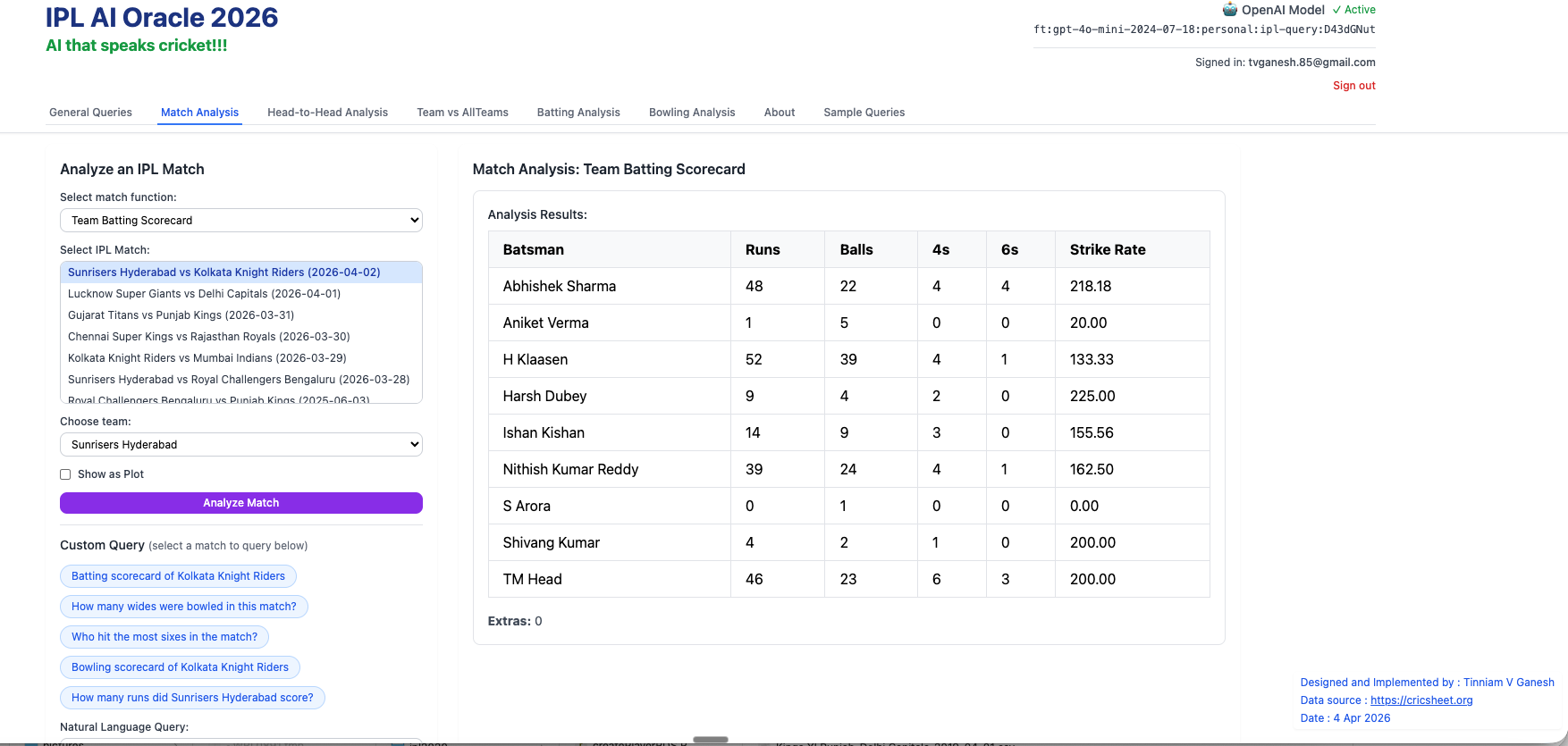The width and height of the screenshot is (1568, 746).
Task: Select the Bowling Analysis tab
Action: coord(691,113)
